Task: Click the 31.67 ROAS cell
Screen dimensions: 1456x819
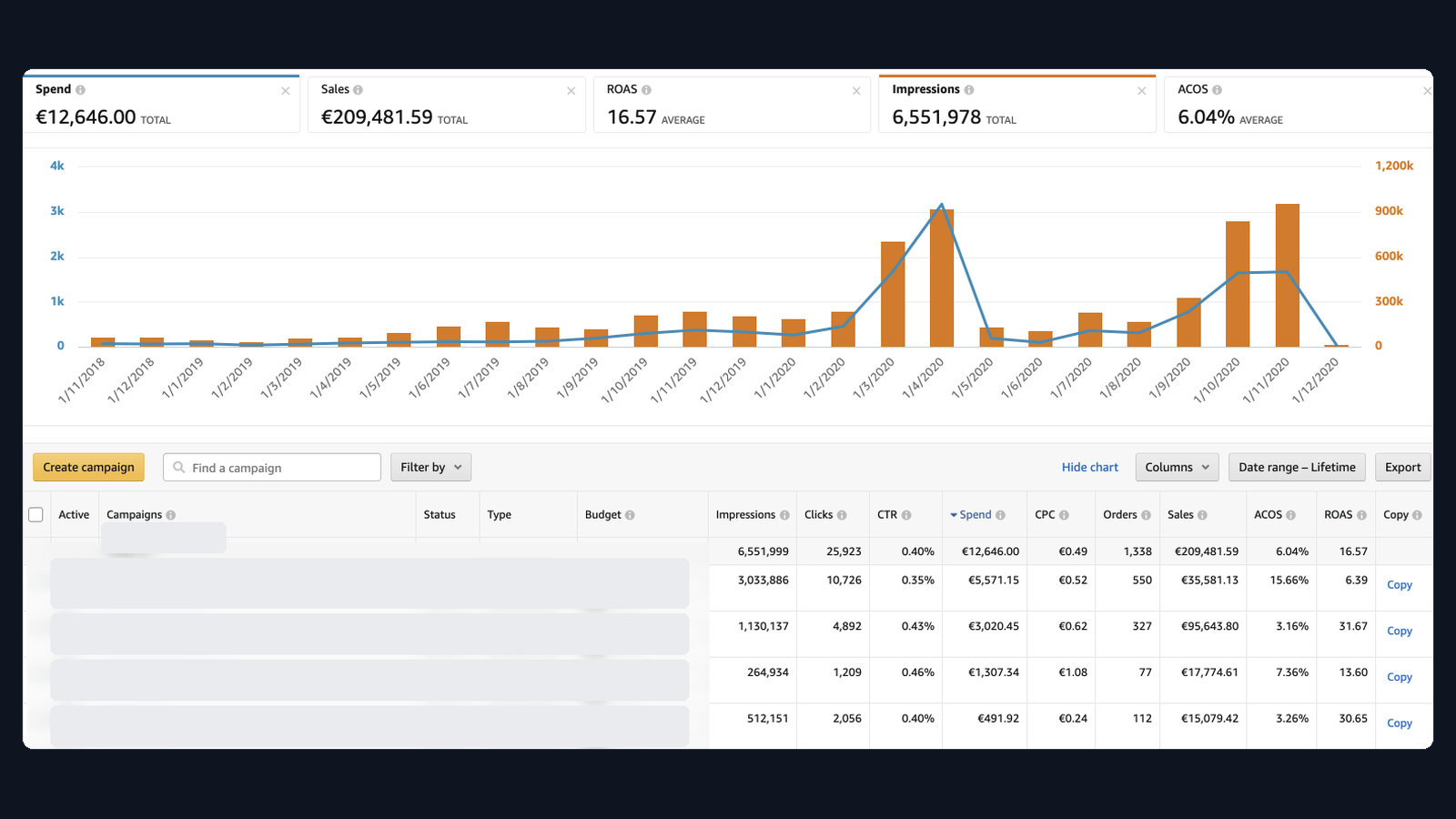Action: tap(1353, 626)
